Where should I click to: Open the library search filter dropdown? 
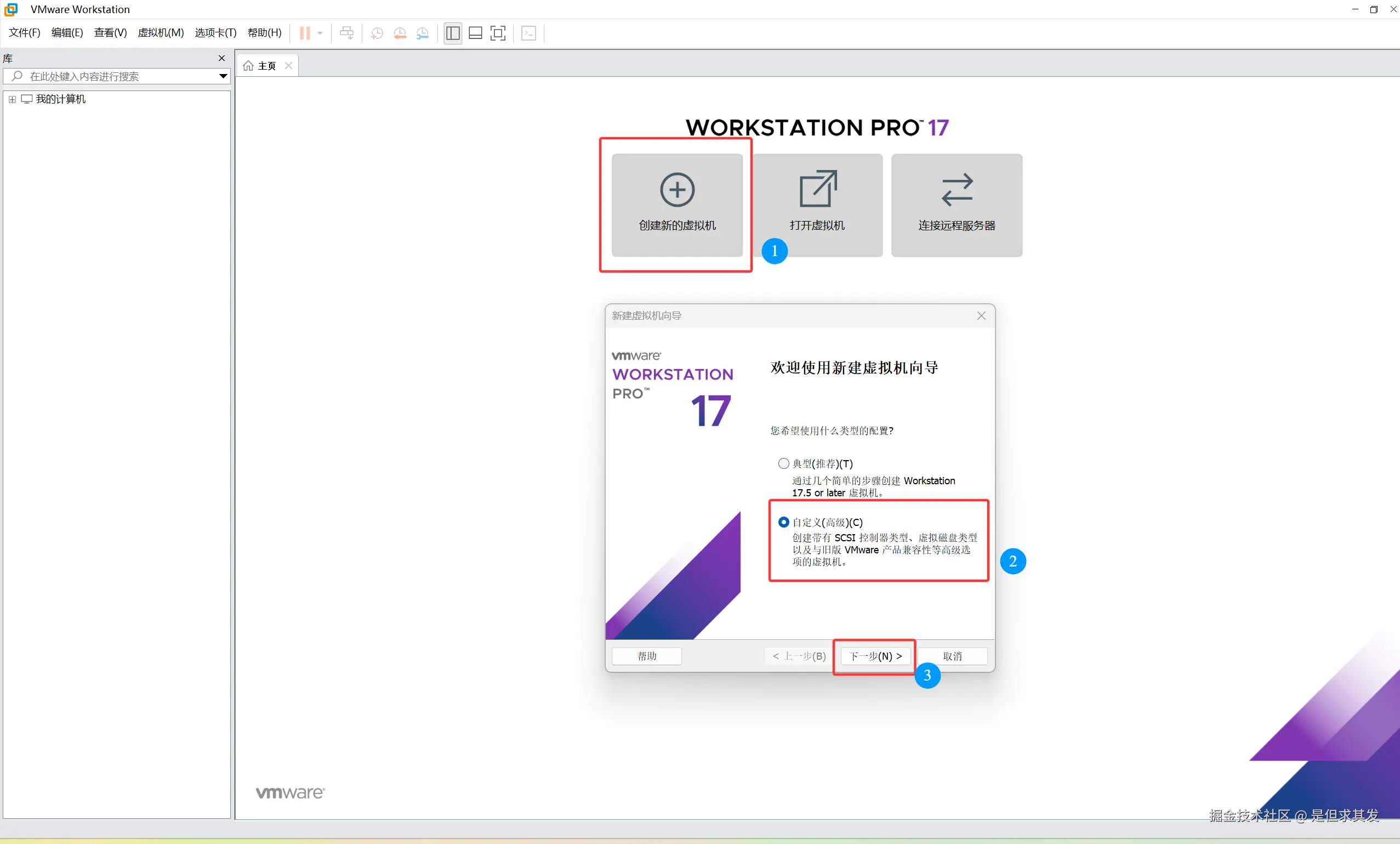(223, 76)
